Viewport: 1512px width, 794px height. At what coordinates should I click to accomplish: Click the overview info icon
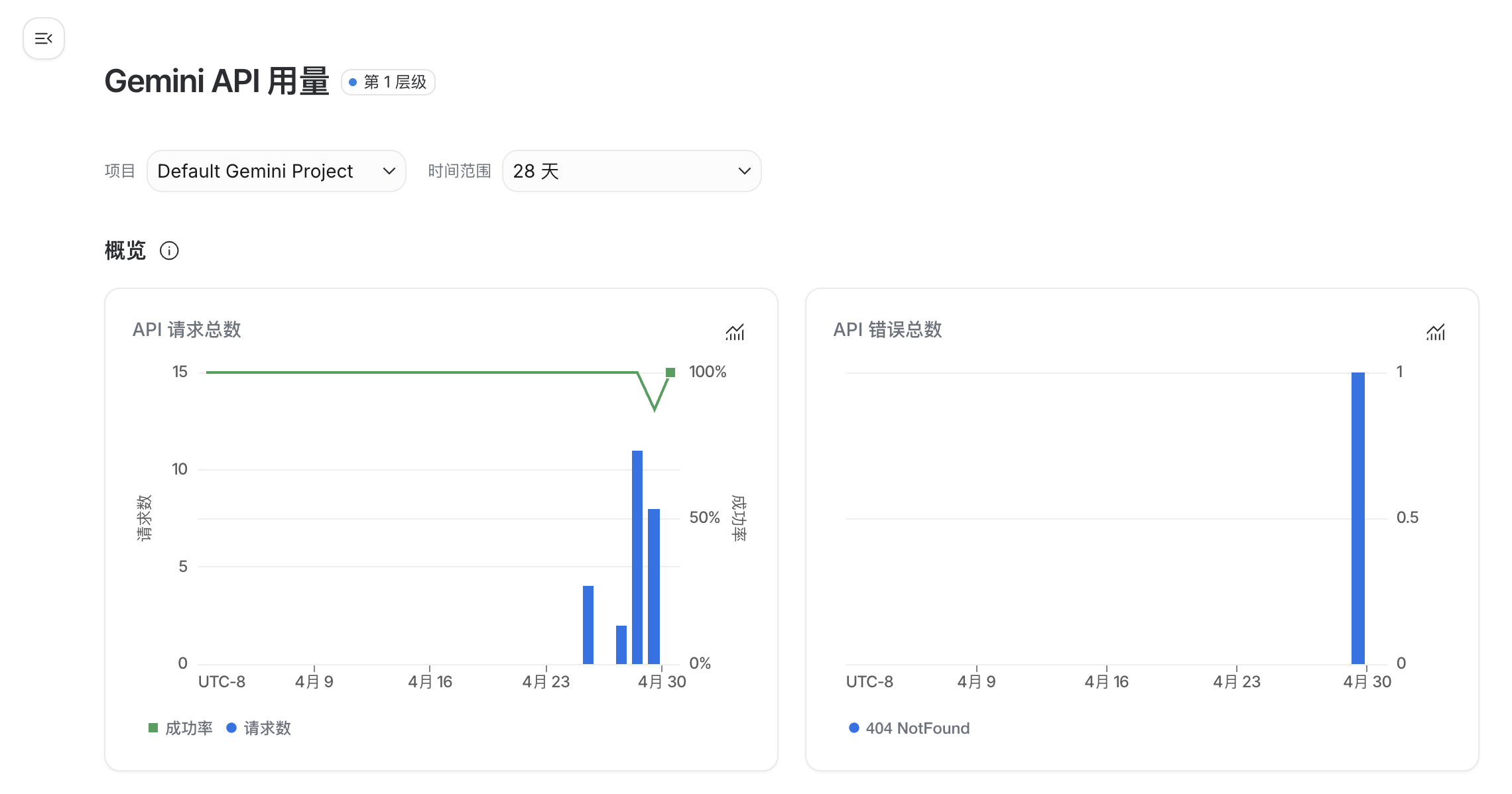pos(169,251)
